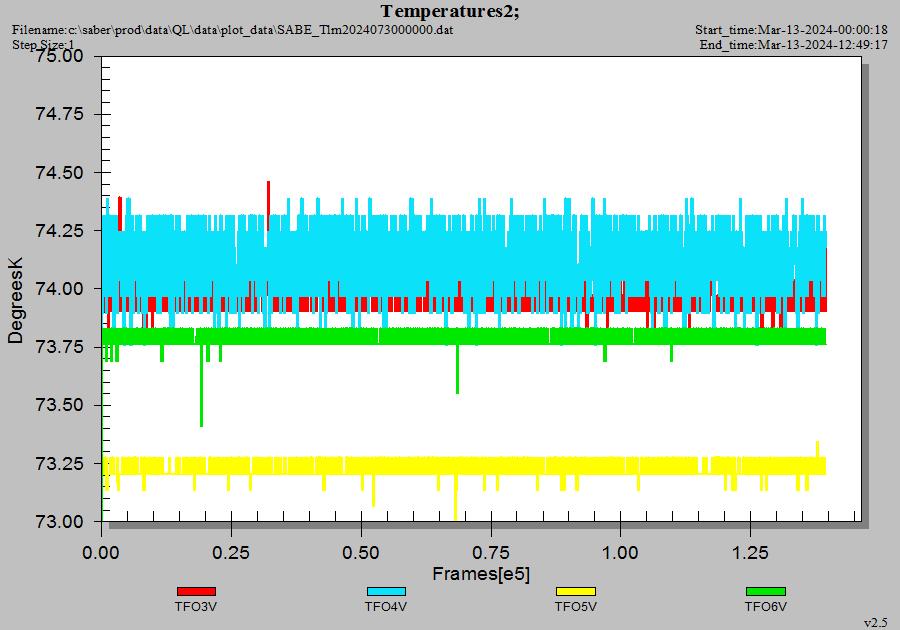Image resolution: width=900 pixels, height=630 pixels.
Task: Click the deepest green TFO6V dip near 73.40
Action: [201, 386]
